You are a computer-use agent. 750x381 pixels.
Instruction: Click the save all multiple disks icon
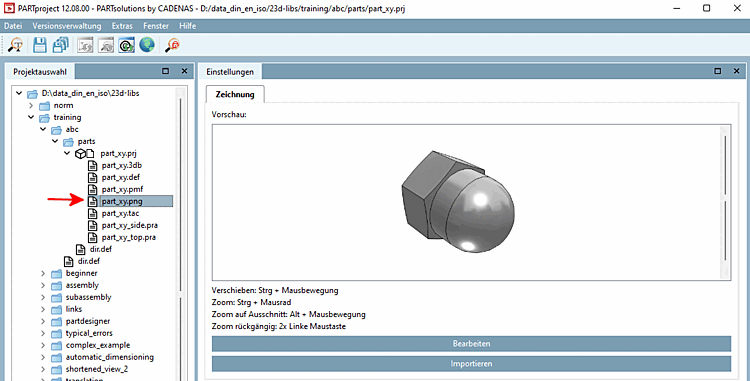pyautogui.click(x=61, y=45)
